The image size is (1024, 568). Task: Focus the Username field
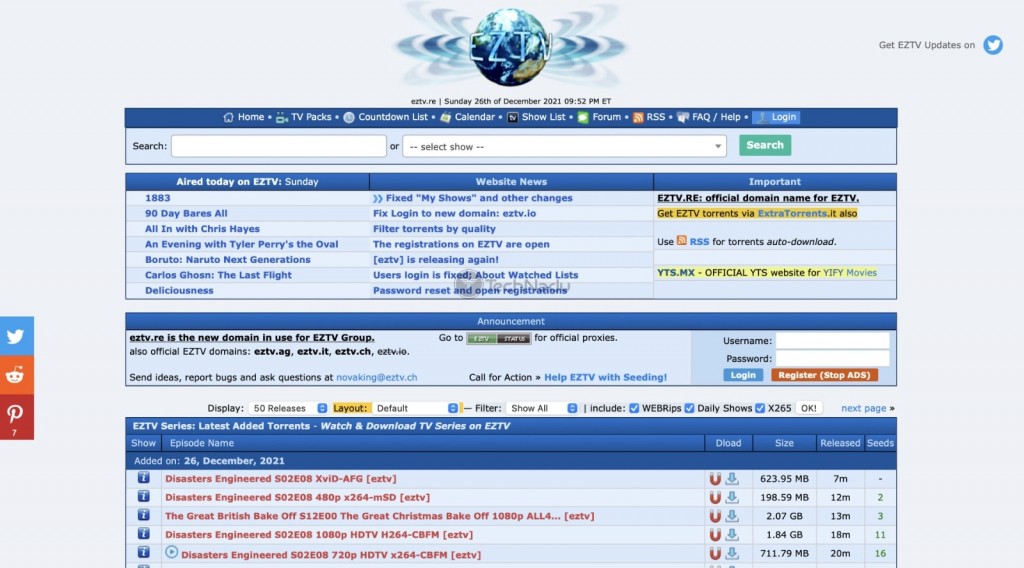point(832,340)
